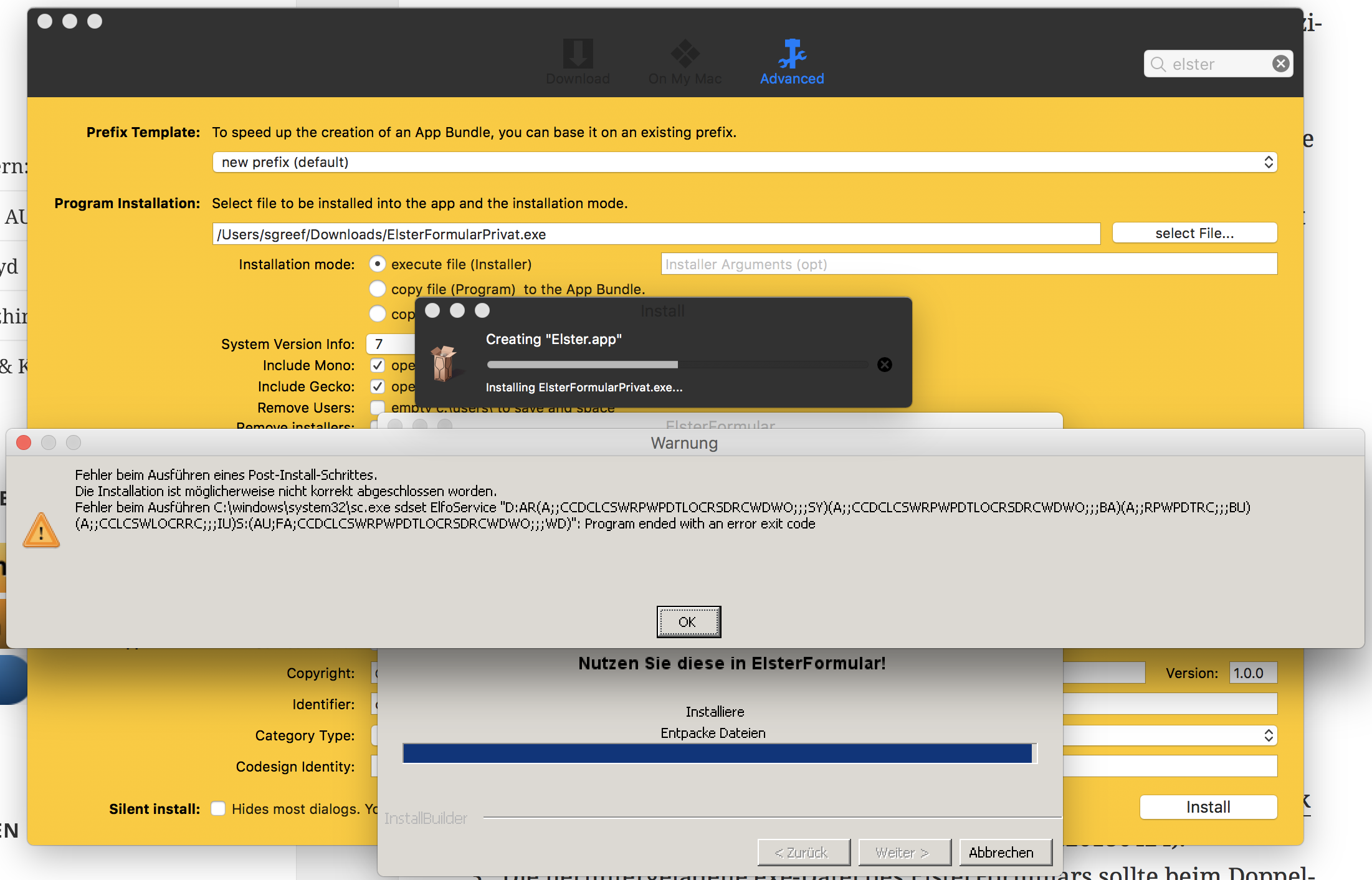Image resolution: width=1372 pixels, height=880 pixels.
Task: Clear the elster search field
Action: pos(1280,64)
